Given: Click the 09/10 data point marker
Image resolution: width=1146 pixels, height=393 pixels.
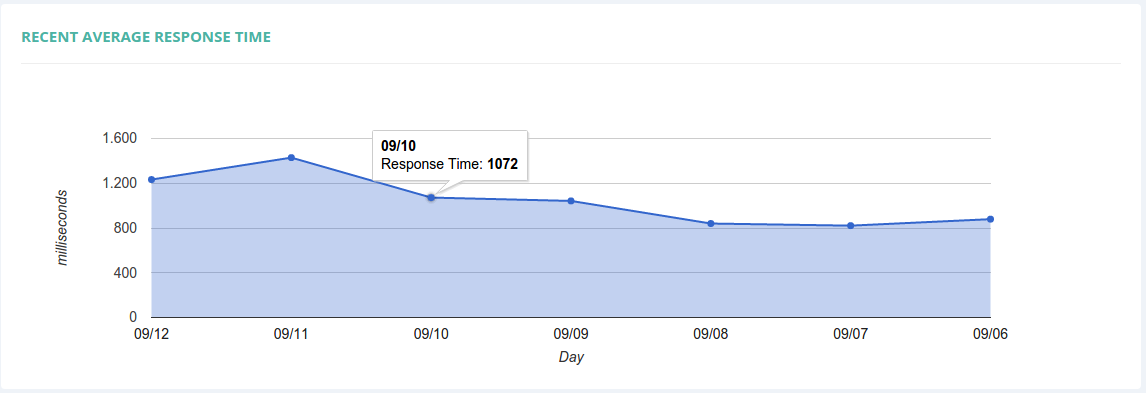Looking at the screenshot, I should 431,198.
